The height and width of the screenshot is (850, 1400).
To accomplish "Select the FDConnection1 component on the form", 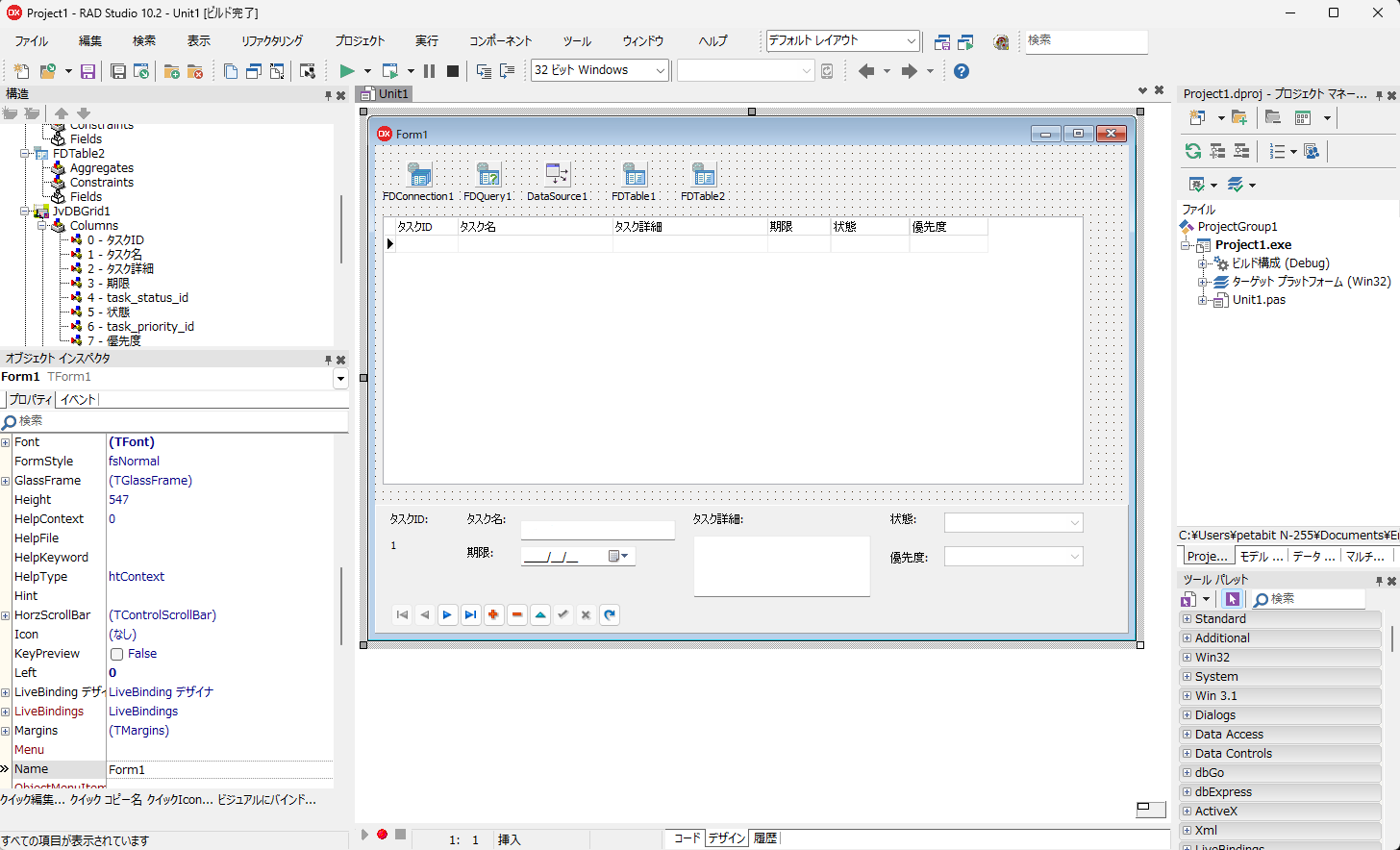I will 417,175.
